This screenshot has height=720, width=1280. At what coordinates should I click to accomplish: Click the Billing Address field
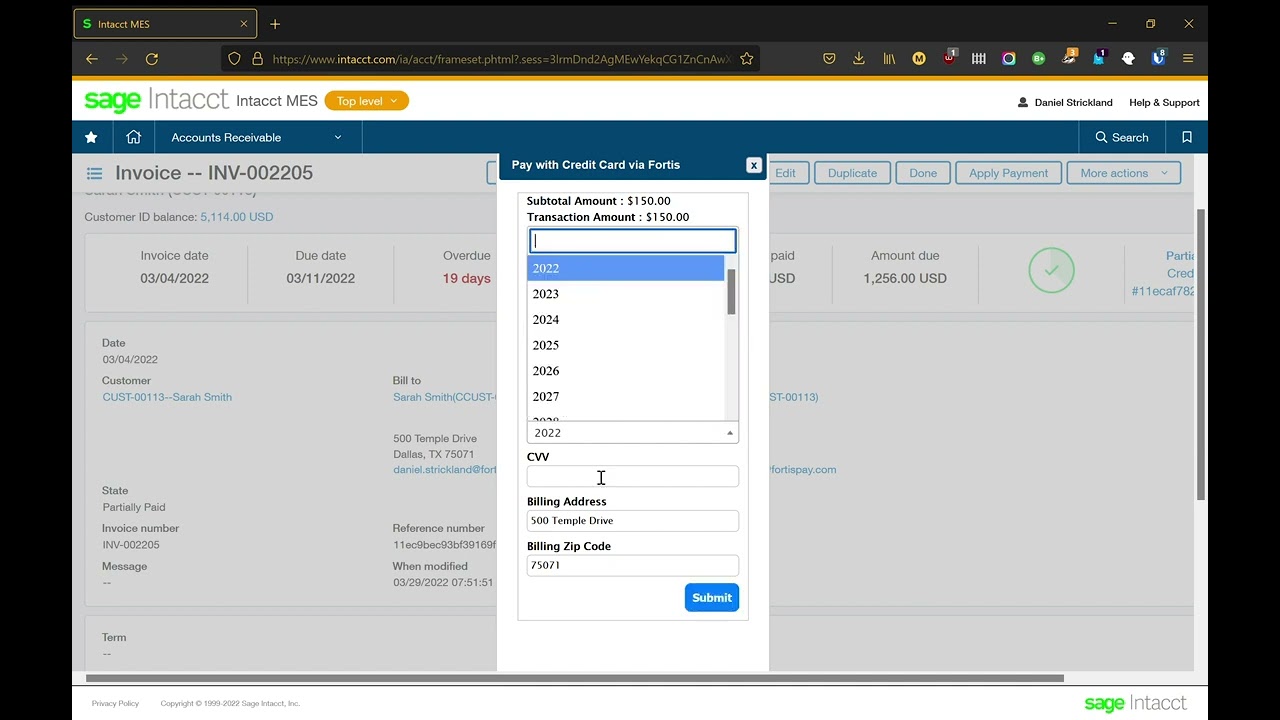(633, 521)
